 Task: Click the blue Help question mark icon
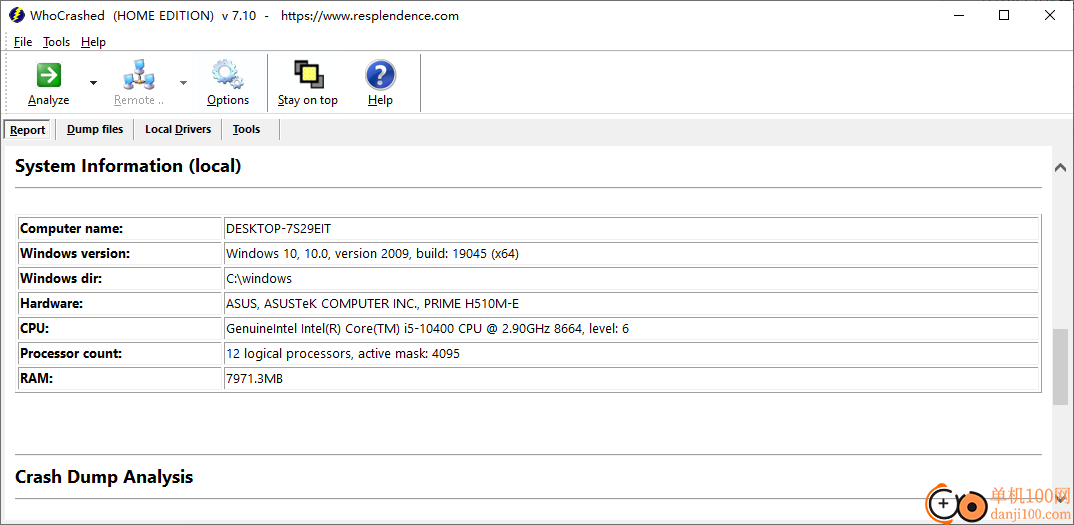pos(380,75)
